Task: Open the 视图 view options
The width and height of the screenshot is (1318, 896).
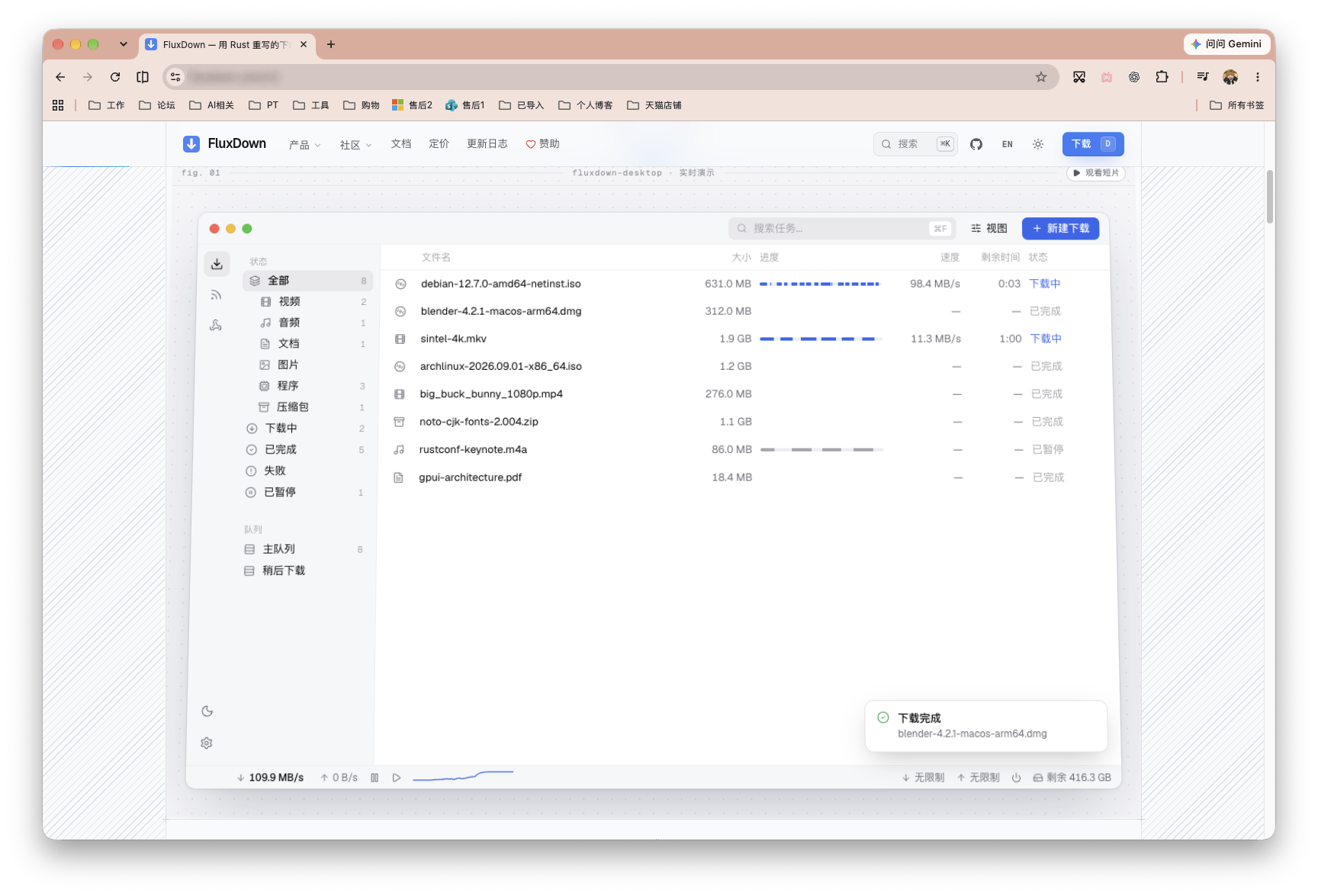Action: tap(989, 228)
